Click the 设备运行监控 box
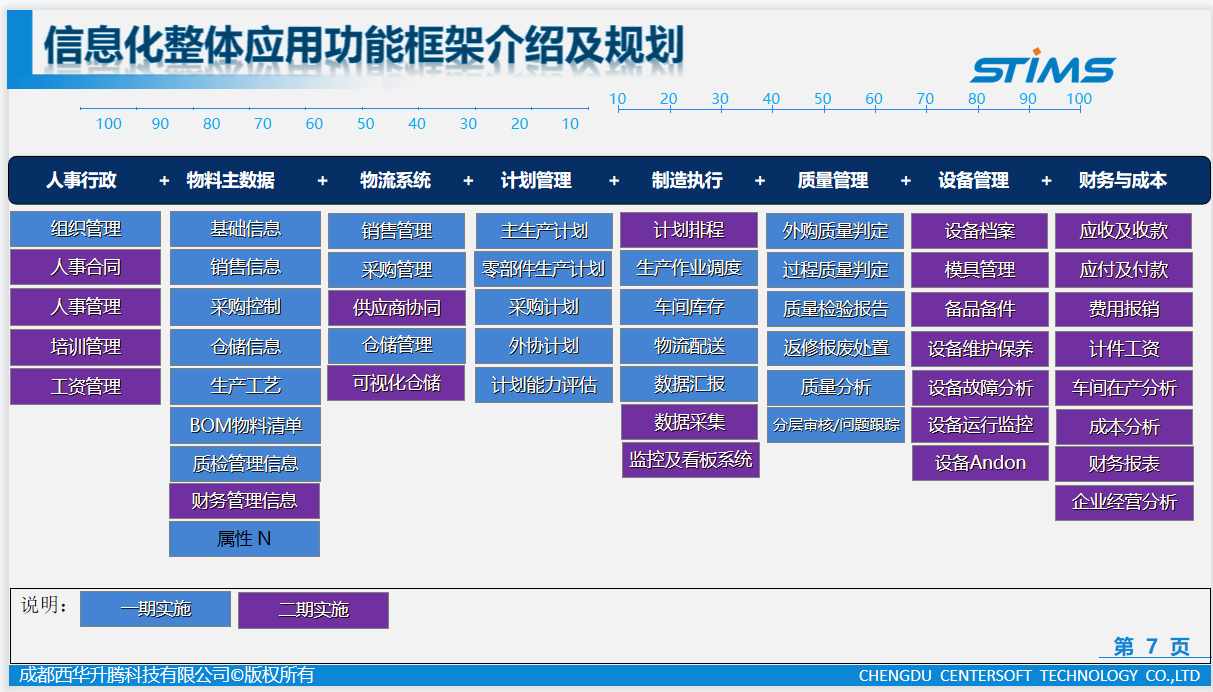Screen dimensions: 1213x692 coord(981,425)
